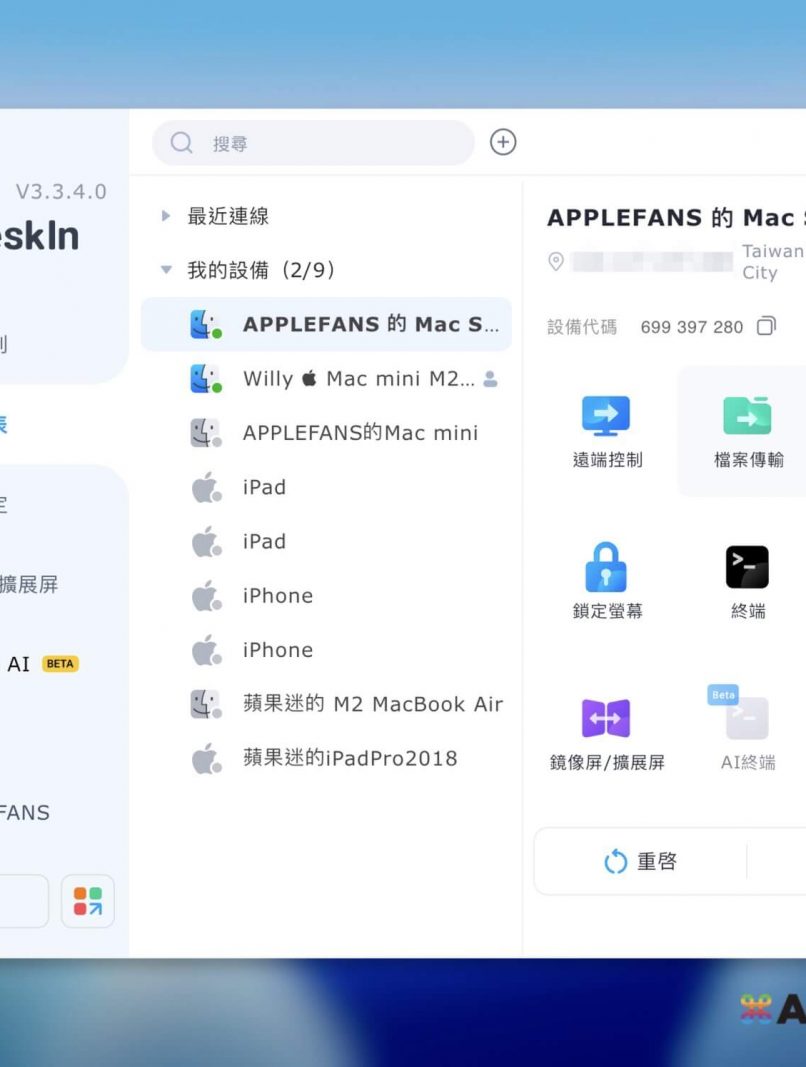Select 蘋果迷的iPadPro2018 device
Viewport: 806px width, 1067px height.
[x=349, y=758]
